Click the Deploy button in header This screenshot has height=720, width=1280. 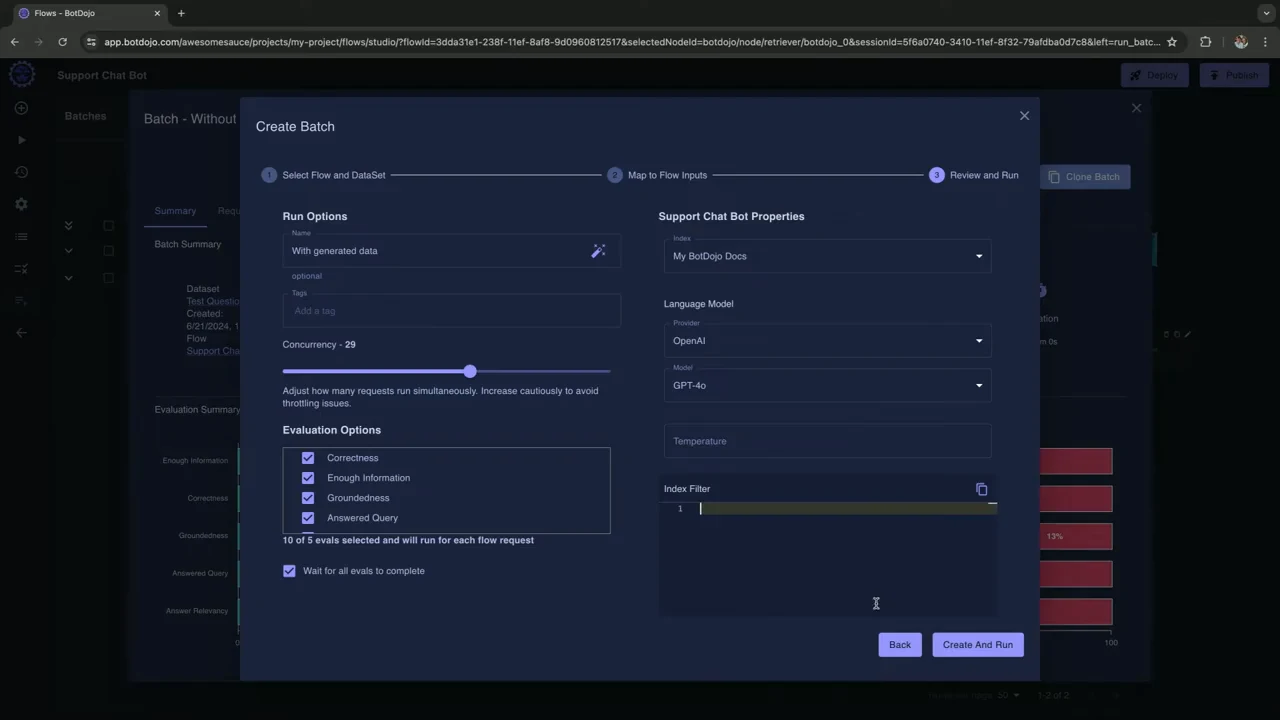click(1155, 75)
